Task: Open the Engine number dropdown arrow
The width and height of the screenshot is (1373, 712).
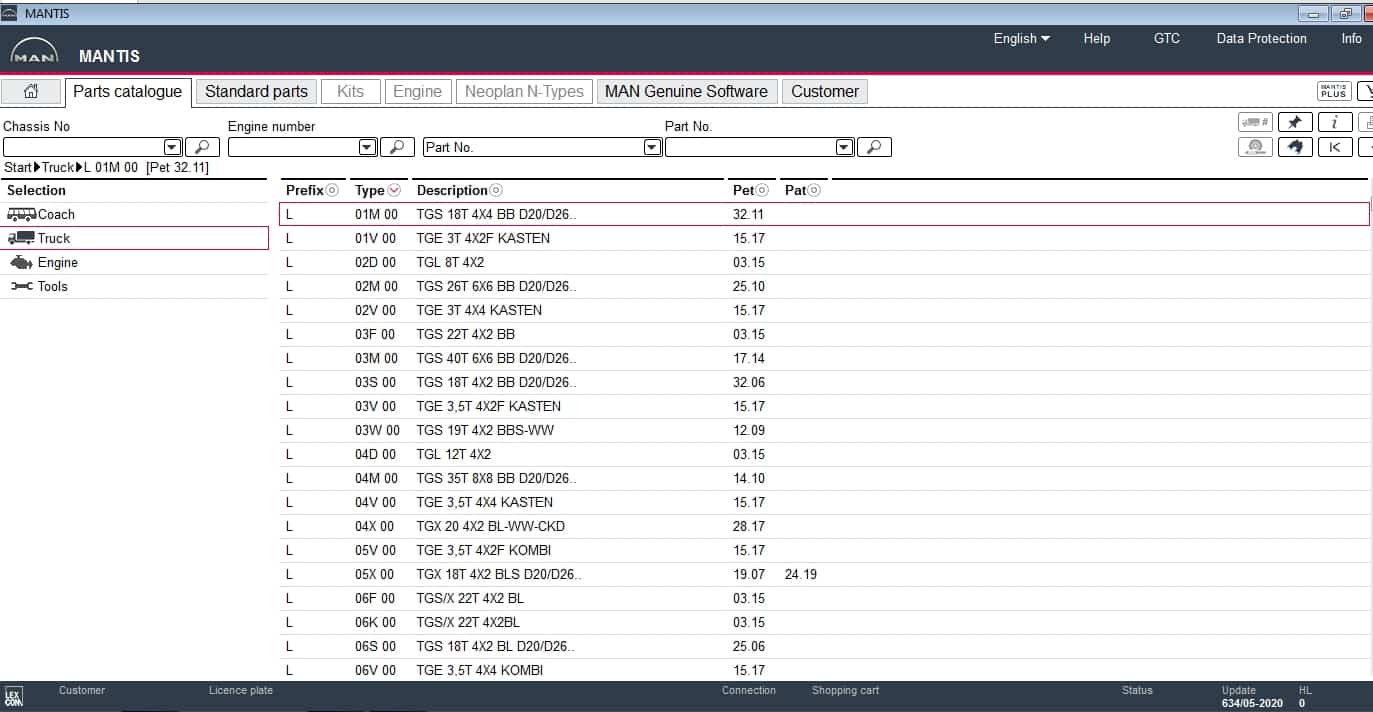Action: pos(367,147)
